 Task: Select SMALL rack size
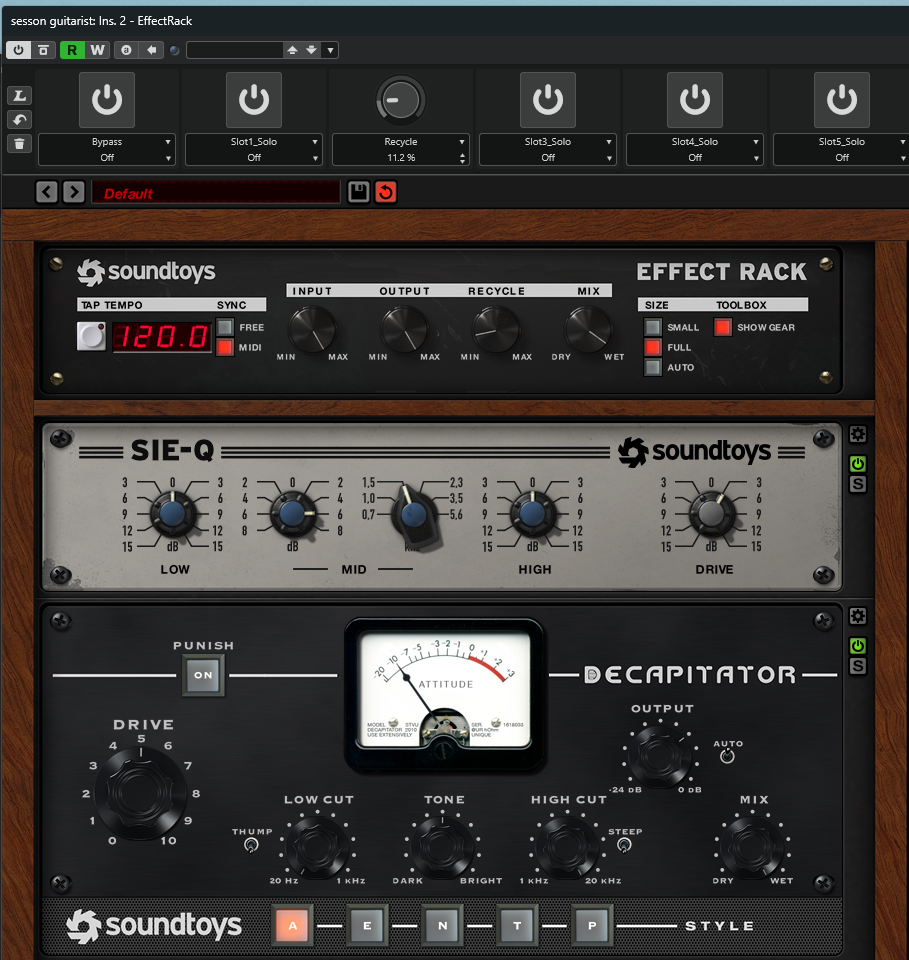pos(653,327)
